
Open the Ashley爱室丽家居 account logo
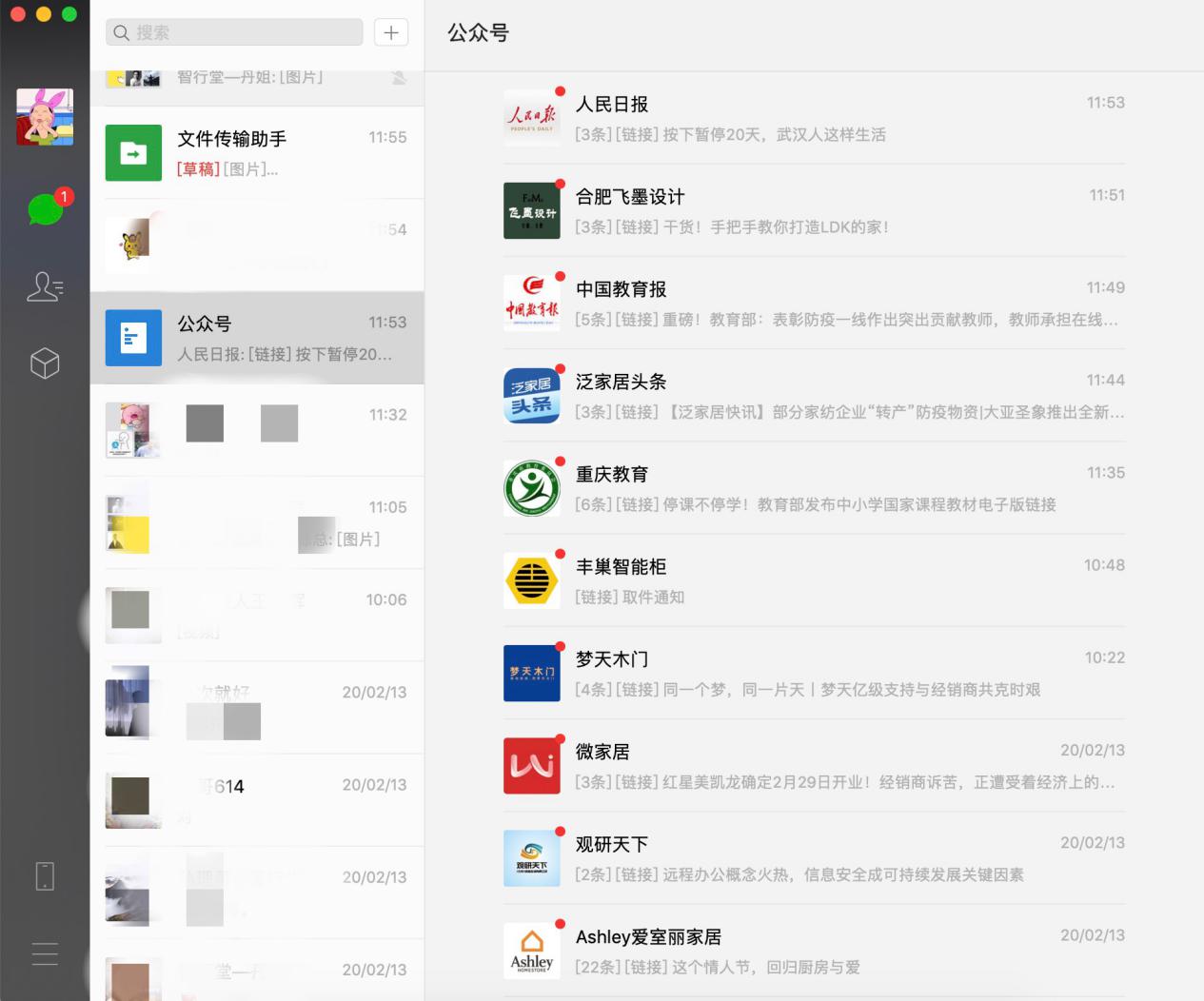point(532,951)
